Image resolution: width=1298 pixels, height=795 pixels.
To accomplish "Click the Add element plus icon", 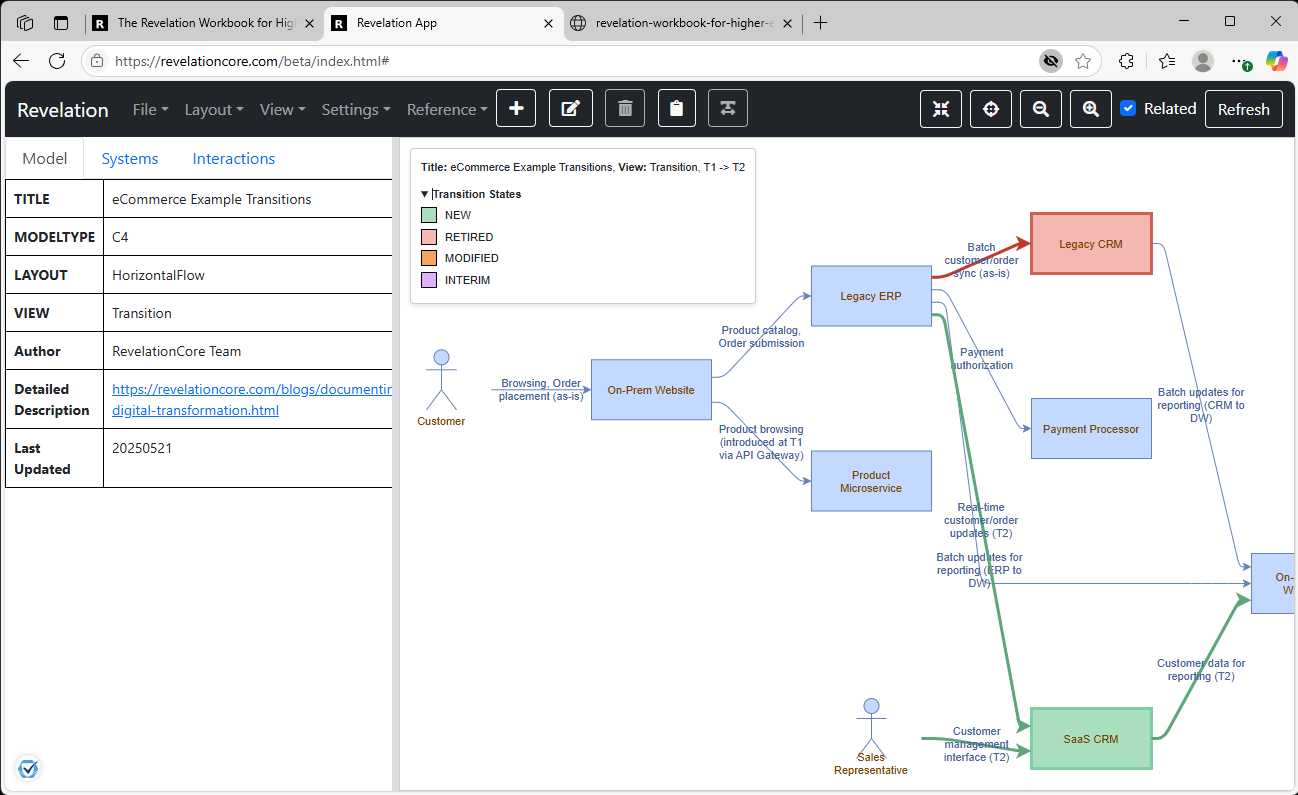I will [x=516, y=108].
